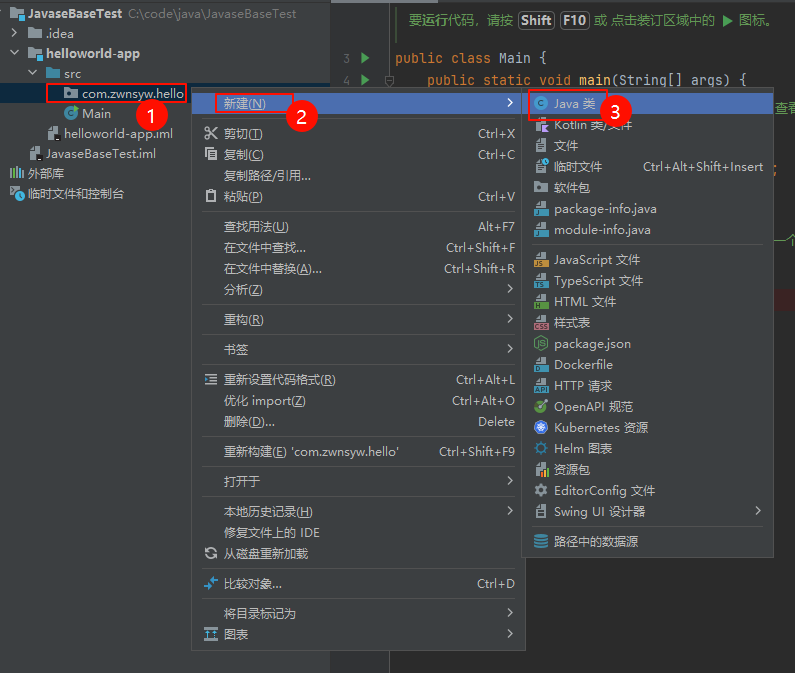Screen dimensions: 795x673
Task: Open the 分析(Z) submenu arrow
Action: click(510, 289)
